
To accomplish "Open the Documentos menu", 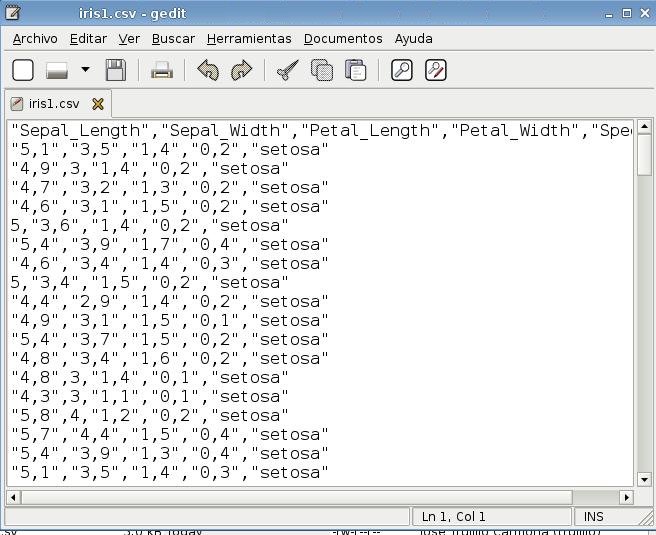I will [x=343, y=38].
